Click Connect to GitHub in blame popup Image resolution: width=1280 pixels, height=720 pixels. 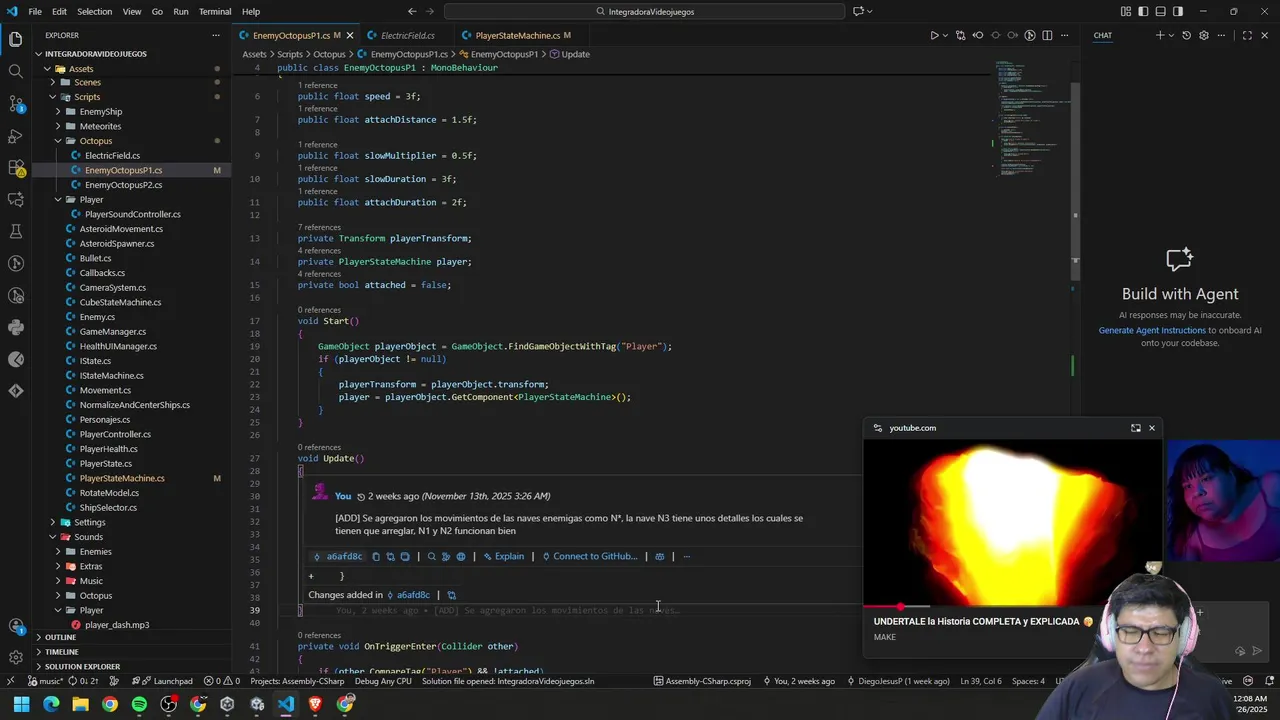click(590, 556)
